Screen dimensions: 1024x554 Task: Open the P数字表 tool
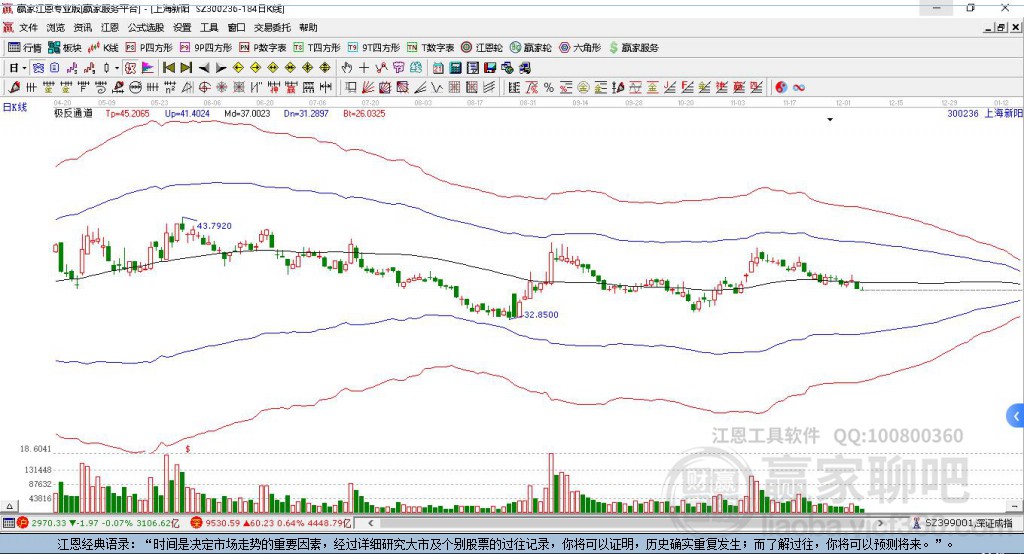click(263, 48)
